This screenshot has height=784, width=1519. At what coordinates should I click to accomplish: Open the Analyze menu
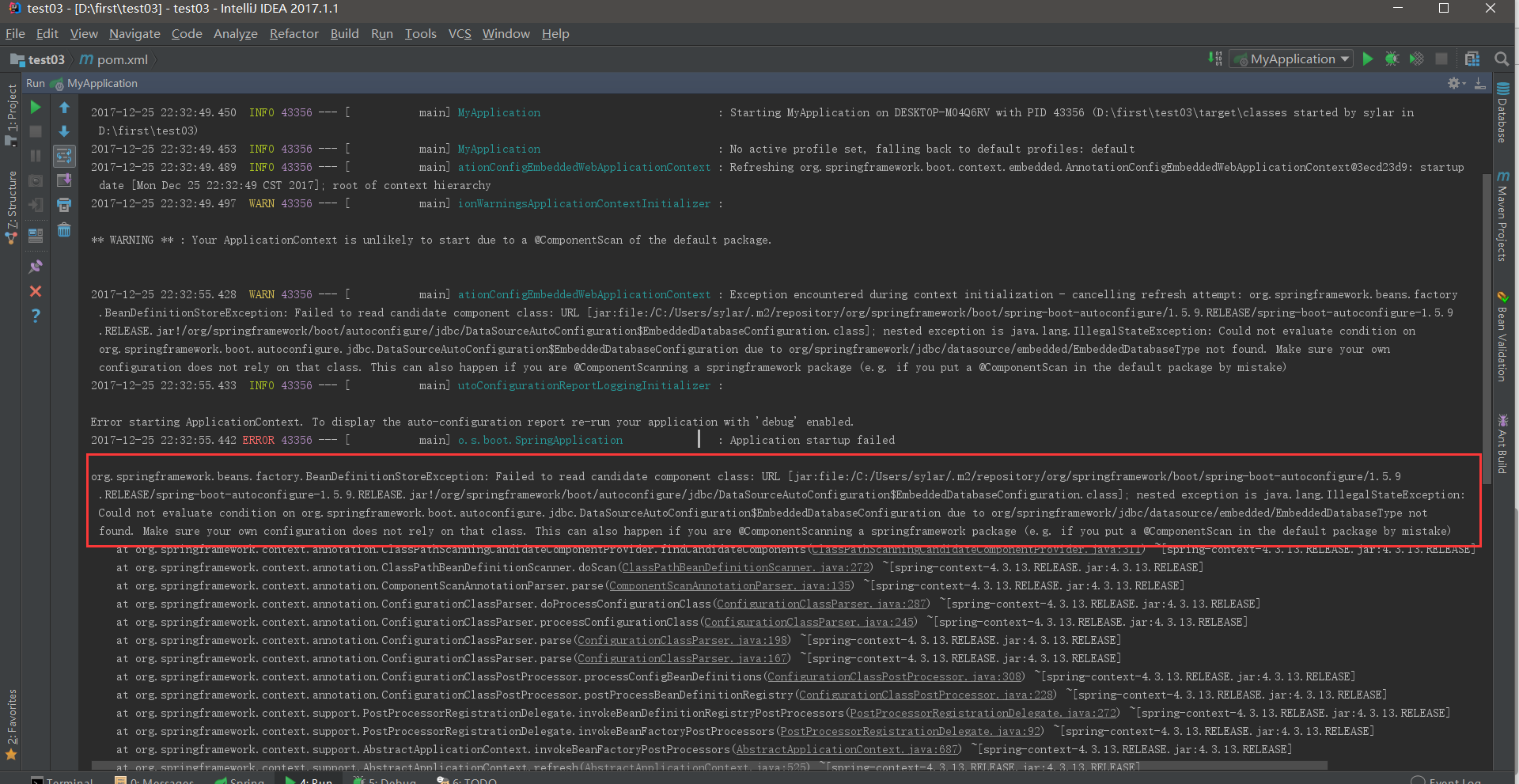click(x=236, y=33)
